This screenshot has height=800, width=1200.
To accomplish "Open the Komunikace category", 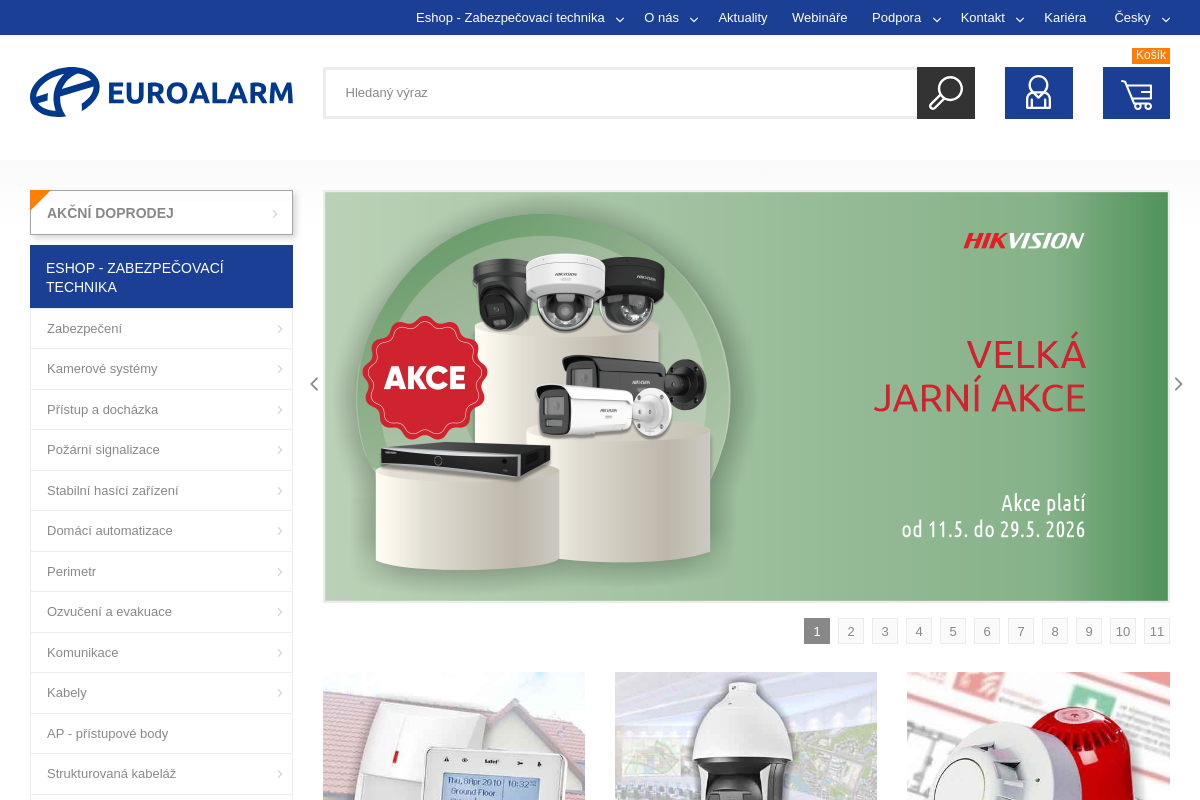I will (x=161, y=653).
